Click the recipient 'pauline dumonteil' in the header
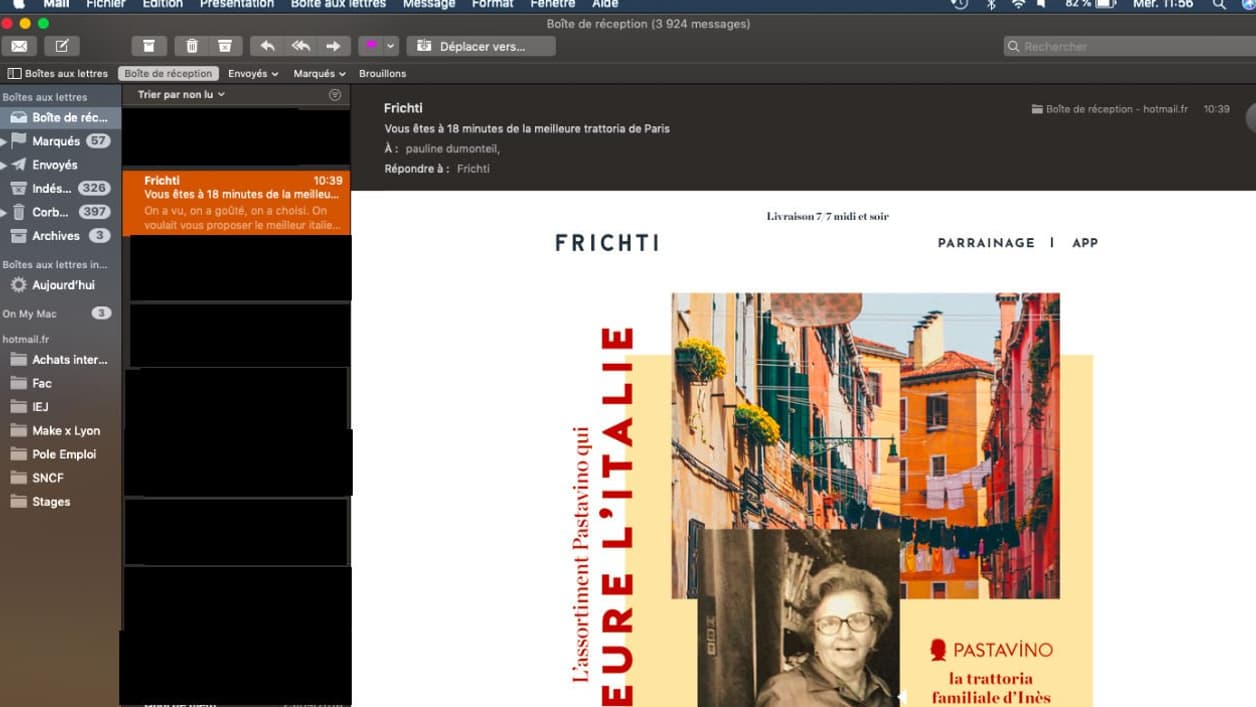1256x707 pixels. click(x=452, y=149)
